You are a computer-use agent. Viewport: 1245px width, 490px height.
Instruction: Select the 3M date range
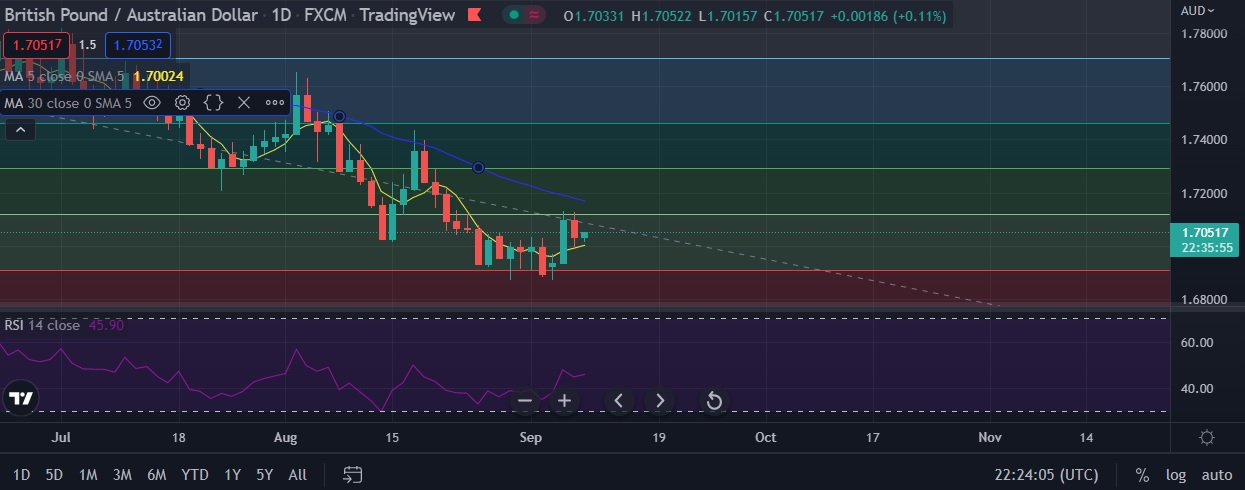122,475
